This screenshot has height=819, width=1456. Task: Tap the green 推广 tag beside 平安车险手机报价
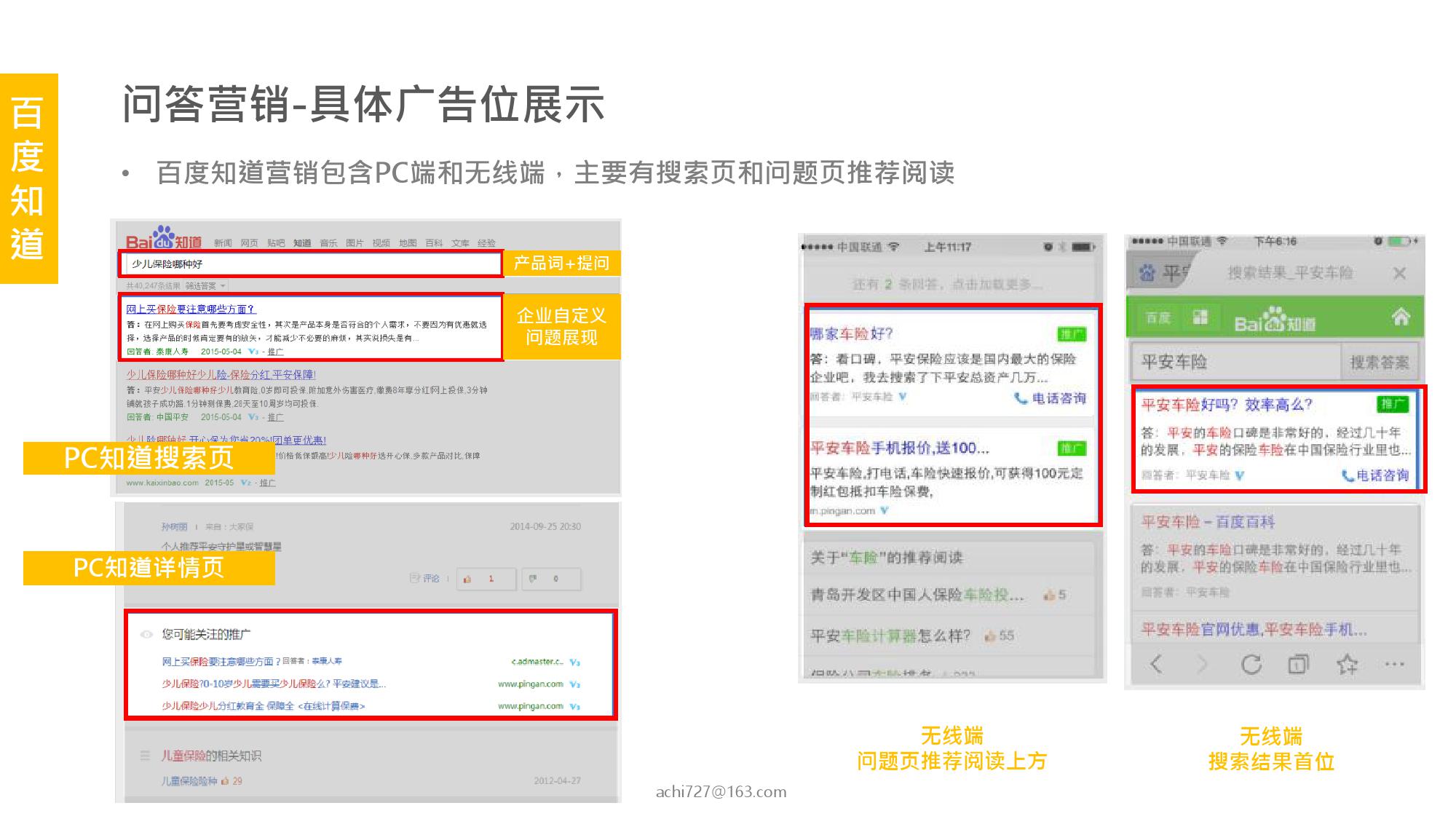[1072, 448]
